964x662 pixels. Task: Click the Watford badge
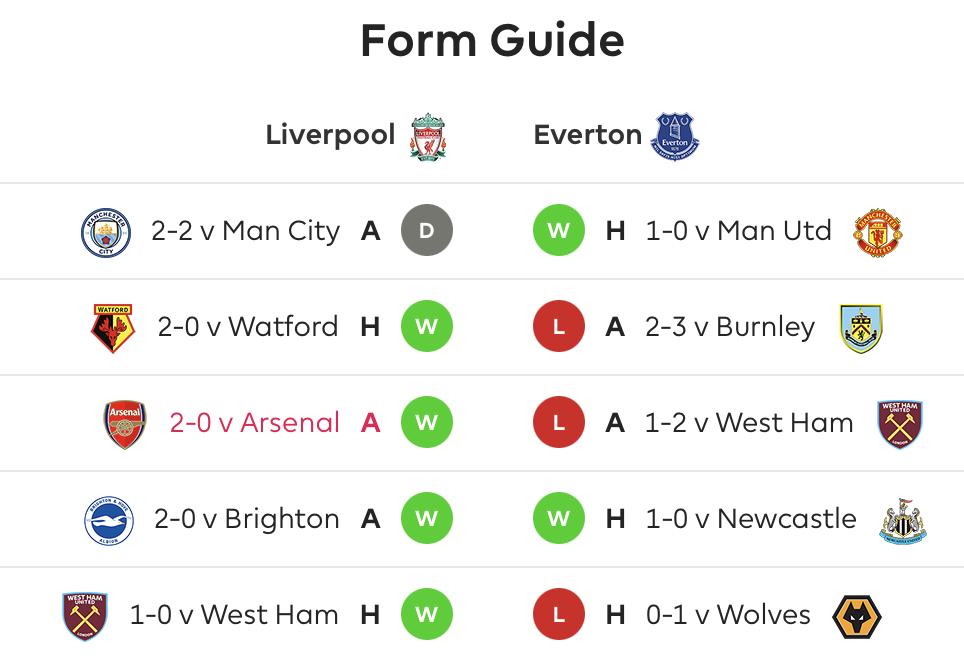(113, 328)
